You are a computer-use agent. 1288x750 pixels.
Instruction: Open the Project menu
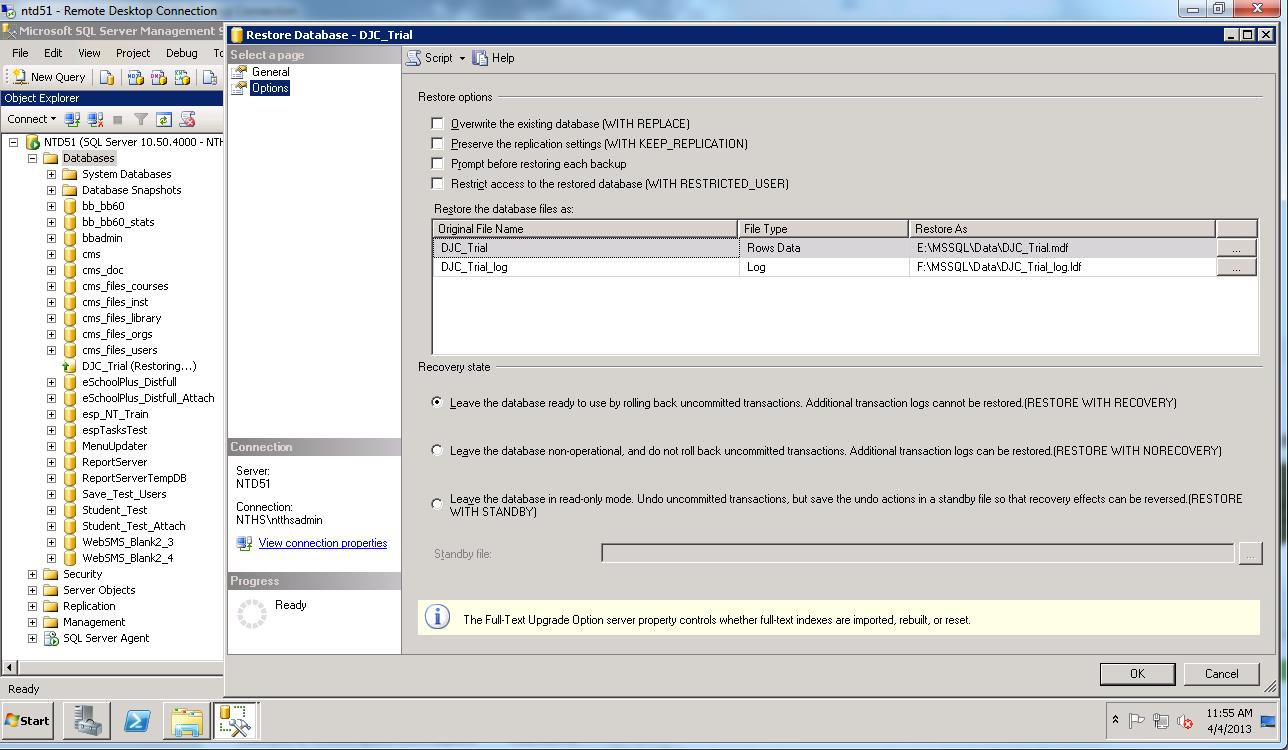tap(132, 53)
